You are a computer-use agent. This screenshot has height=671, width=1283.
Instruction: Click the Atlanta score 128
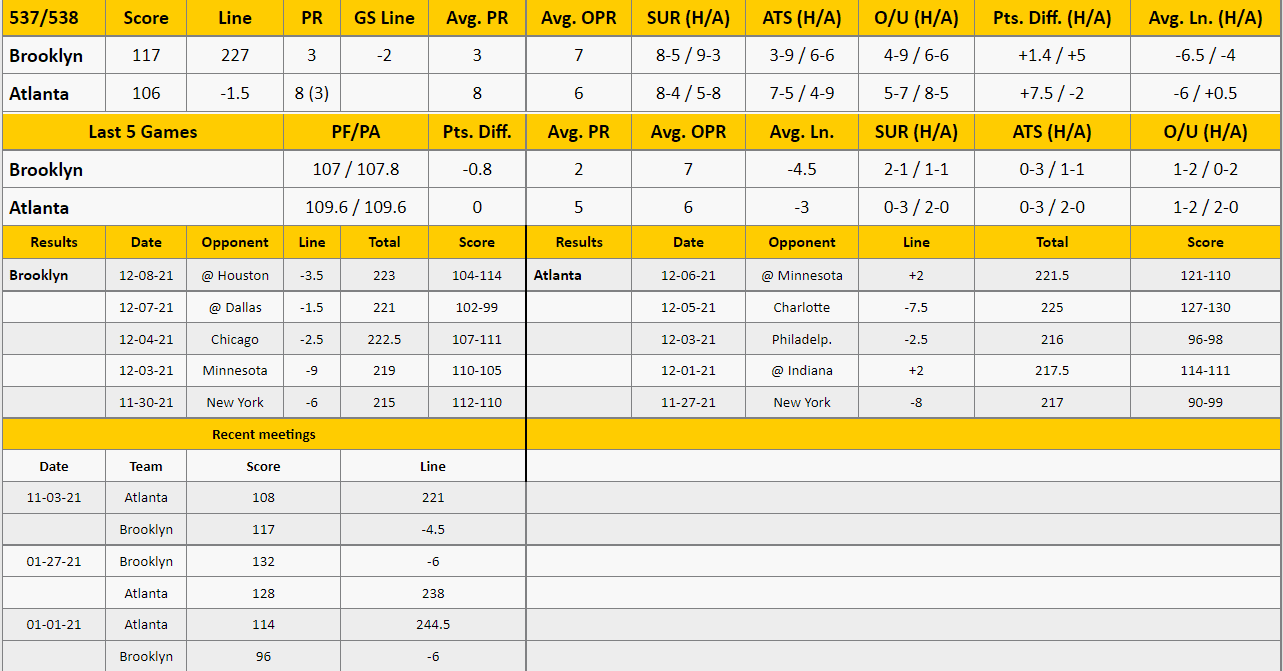(x=264, y=593)
